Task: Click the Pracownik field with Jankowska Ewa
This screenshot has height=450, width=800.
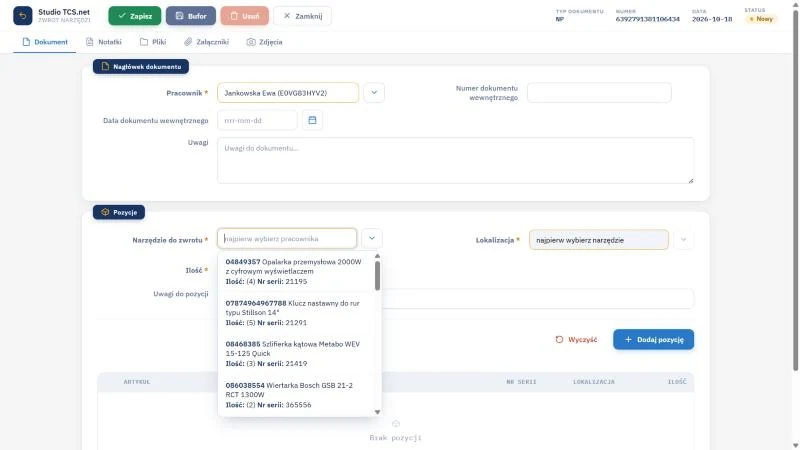Action: click(x=288, y=93)
